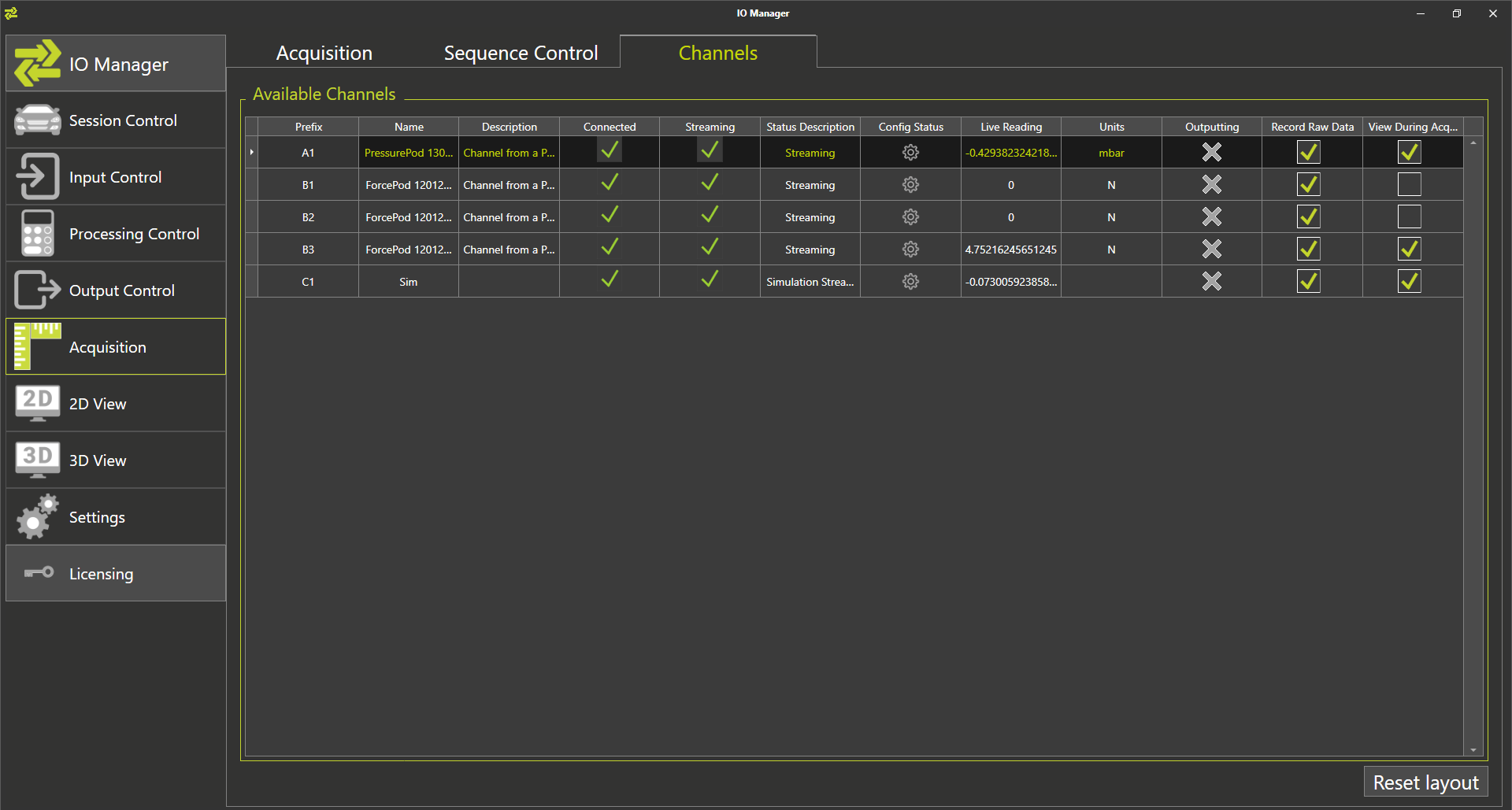Image resolution: width=1512 pixels, height=810 pixels.
Task: Click scrollbar up arrow in channel list
Action: point(1473,143)
